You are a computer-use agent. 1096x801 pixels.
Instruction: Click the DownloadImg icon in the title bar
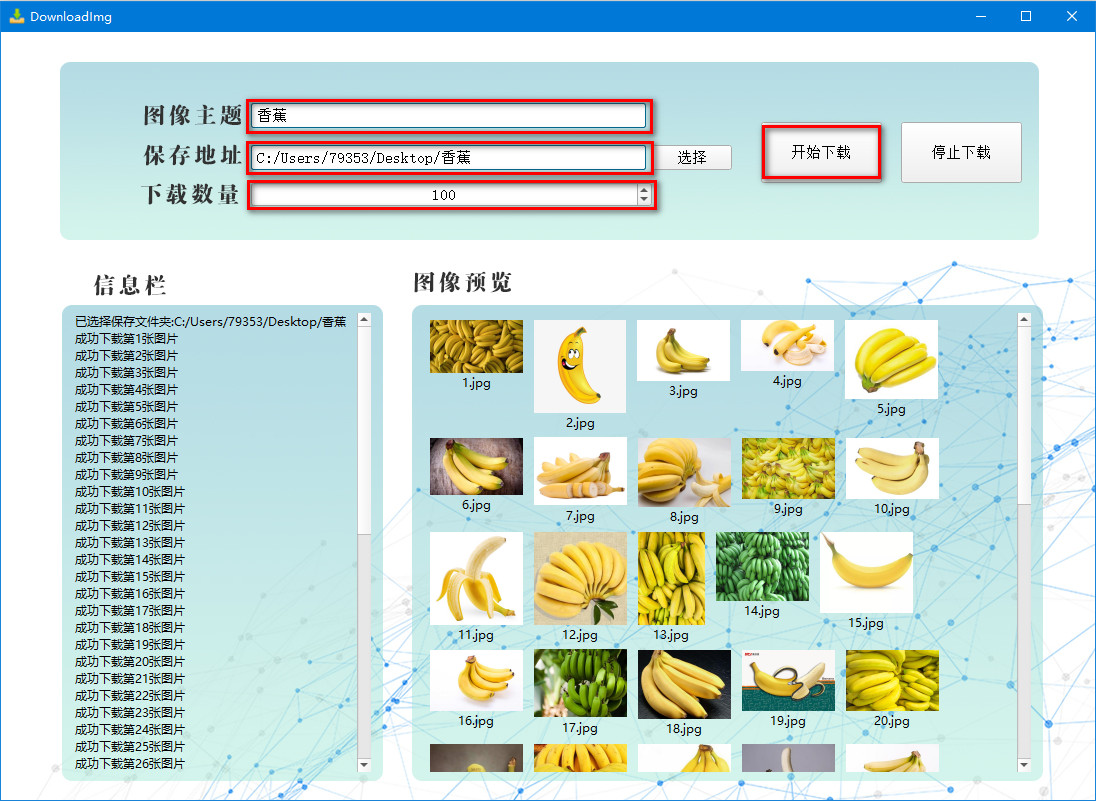14,15
